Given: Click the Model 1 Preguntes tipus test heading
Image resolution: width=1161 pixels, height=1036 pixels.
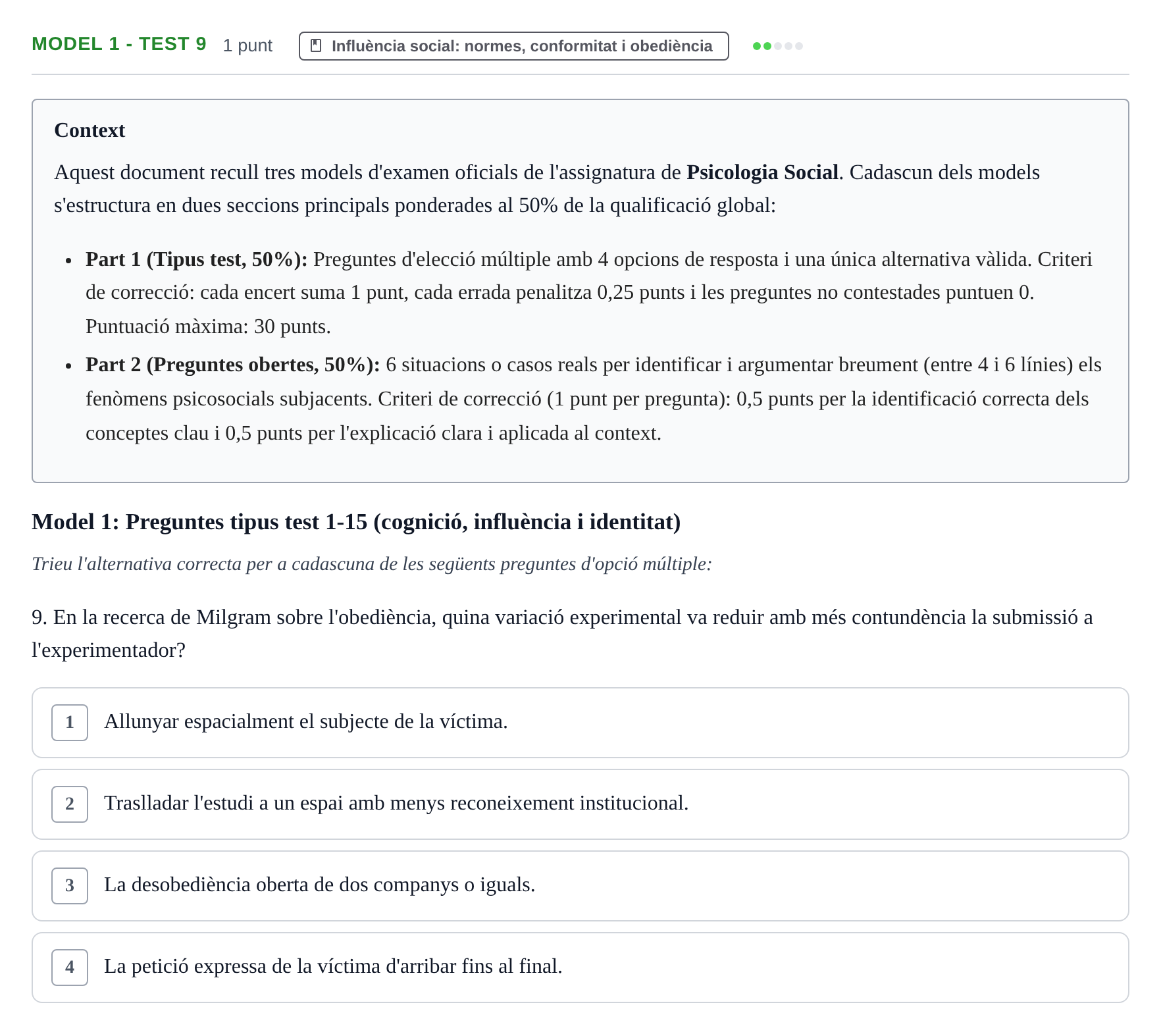Looking at the screenshot, I should pos(356,522).
